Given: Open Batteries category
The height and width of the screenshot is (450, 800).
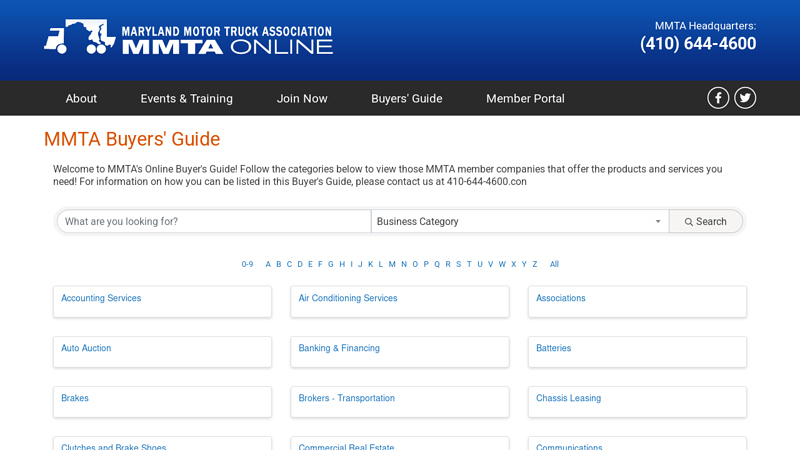Looking at the screenshot, I should click(x=554, y=348).
